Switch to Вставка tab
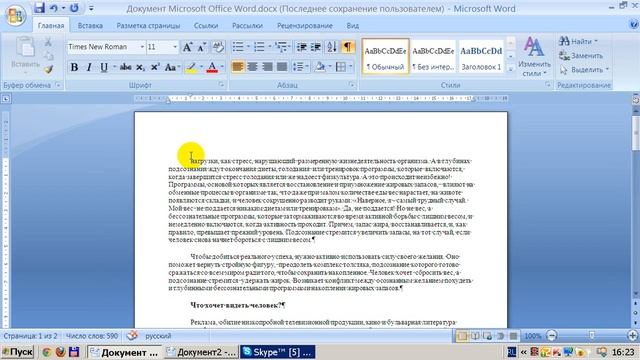Screen dimensions: 640x360 pyautogui.click(x=90, y=25)
